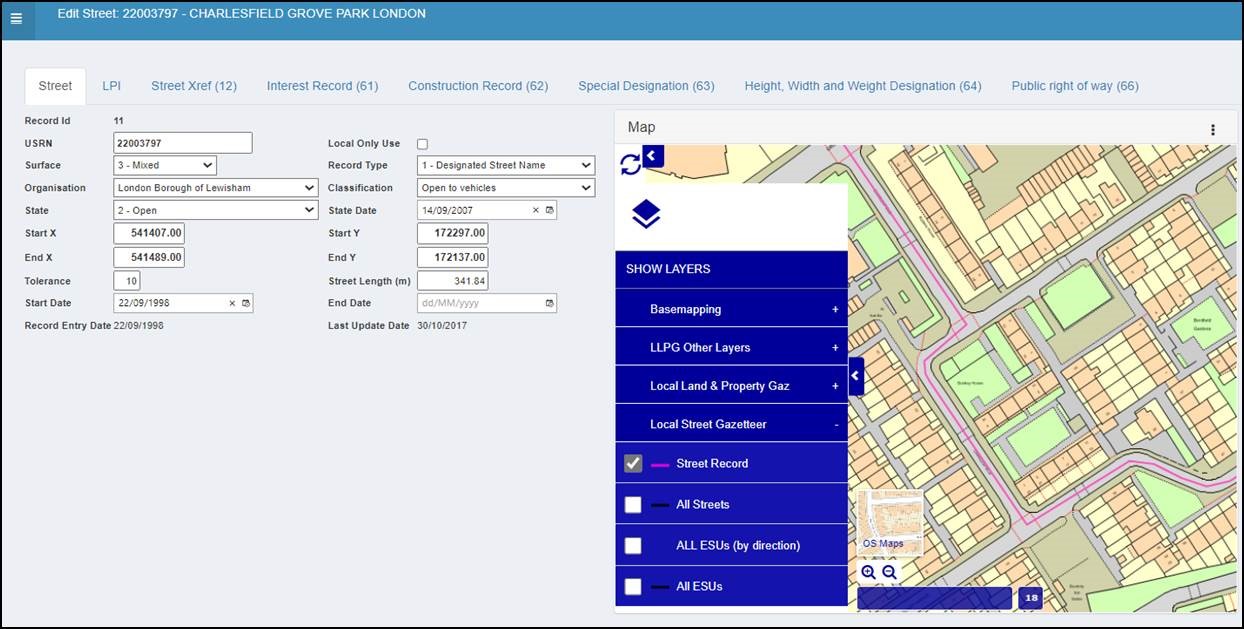Click the Start X field
Screen dimensions: 1244x629
149,233
